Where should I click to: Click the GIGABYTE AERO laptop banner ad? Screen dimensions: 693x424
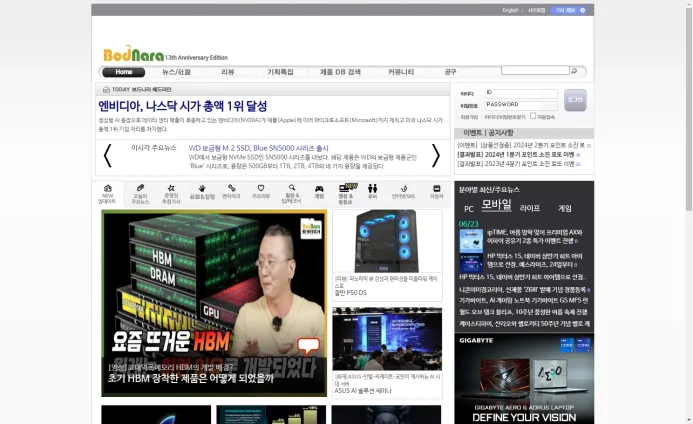(524, 378)
